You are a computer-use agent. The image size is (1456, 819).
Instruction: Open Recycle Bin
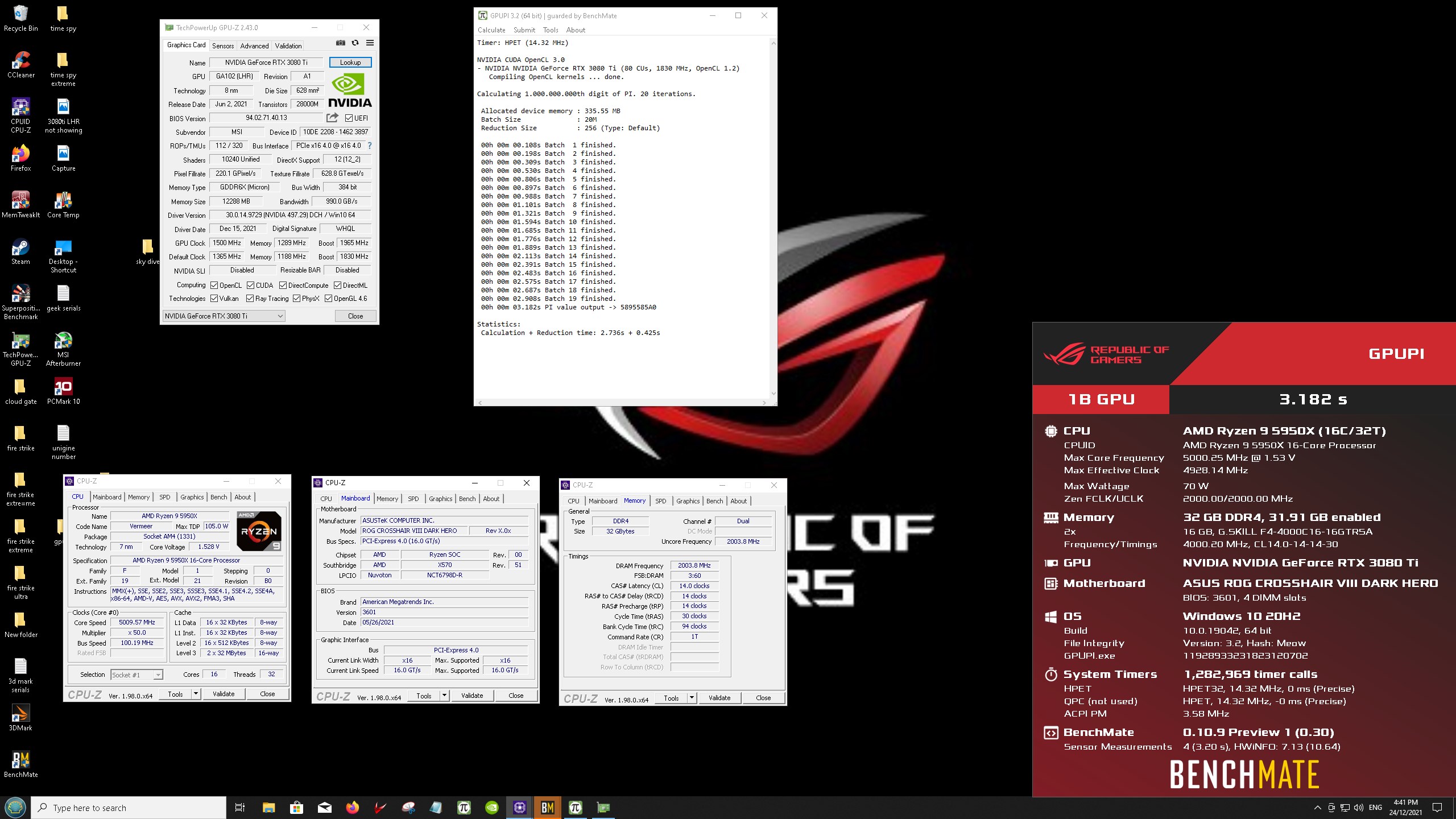click(21, 18)
